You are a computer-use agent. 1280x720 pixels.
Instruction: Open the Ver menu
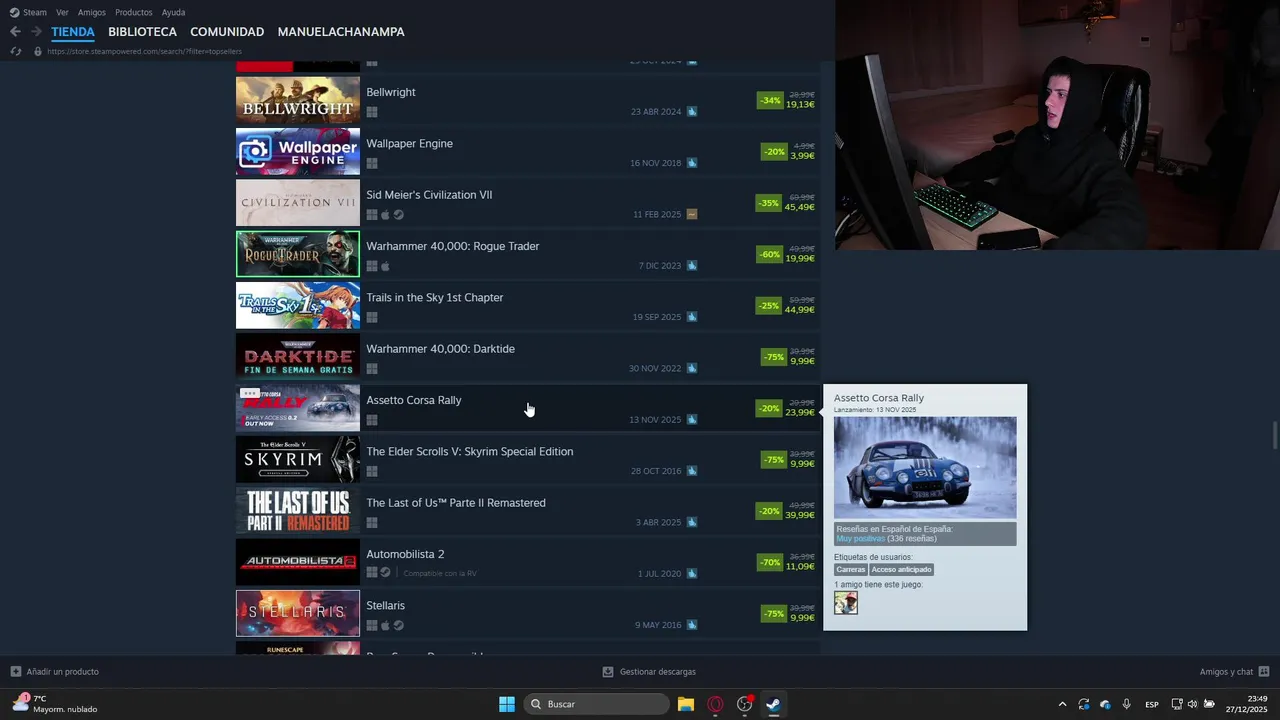click(62, 12)
